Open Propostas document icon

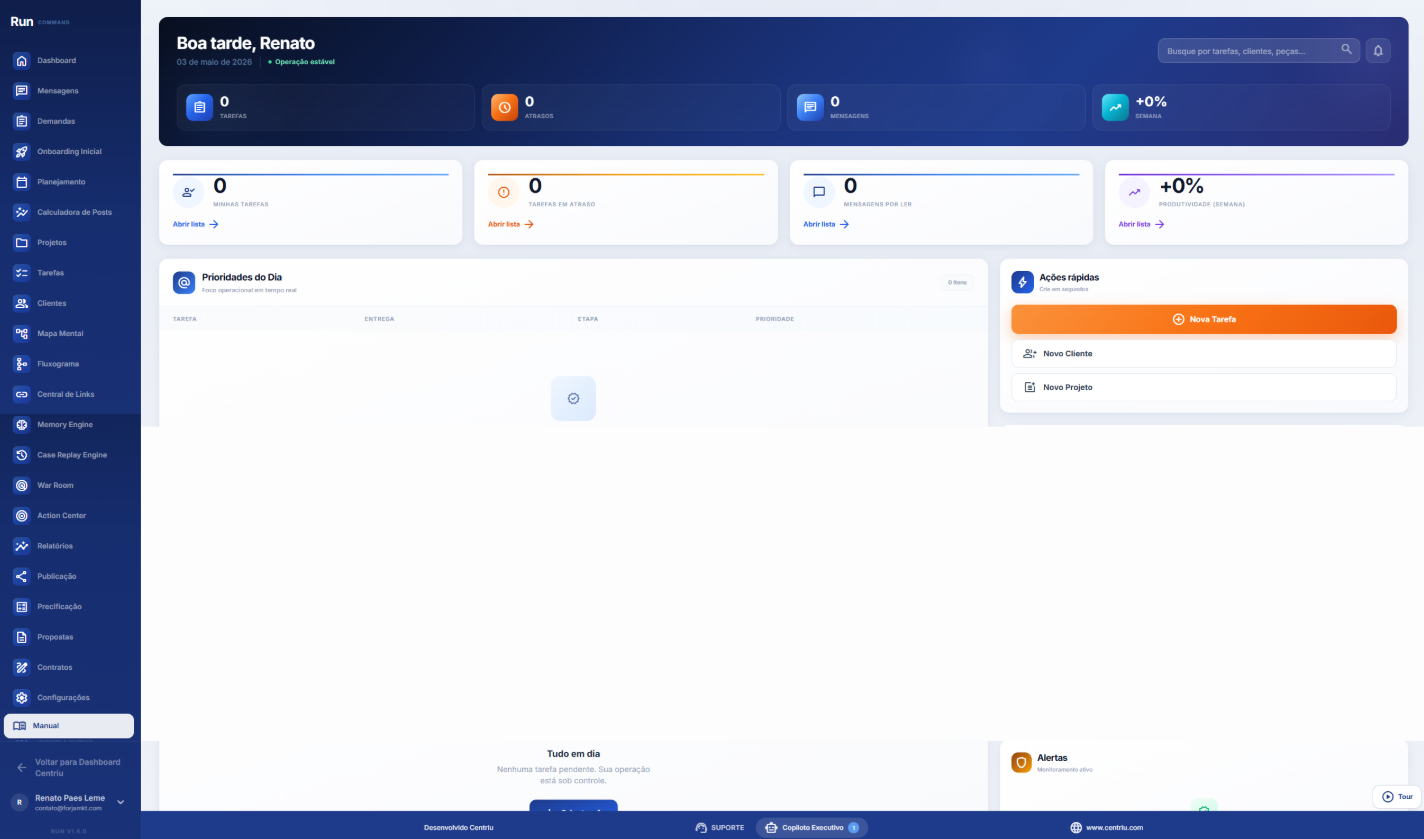click(21, 637)
